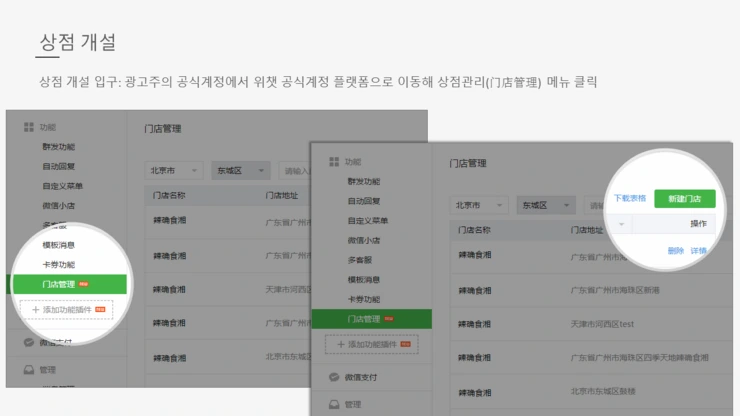Click 添加功能插件 button in front window
740x416 pixels.
tap(371, 344)
